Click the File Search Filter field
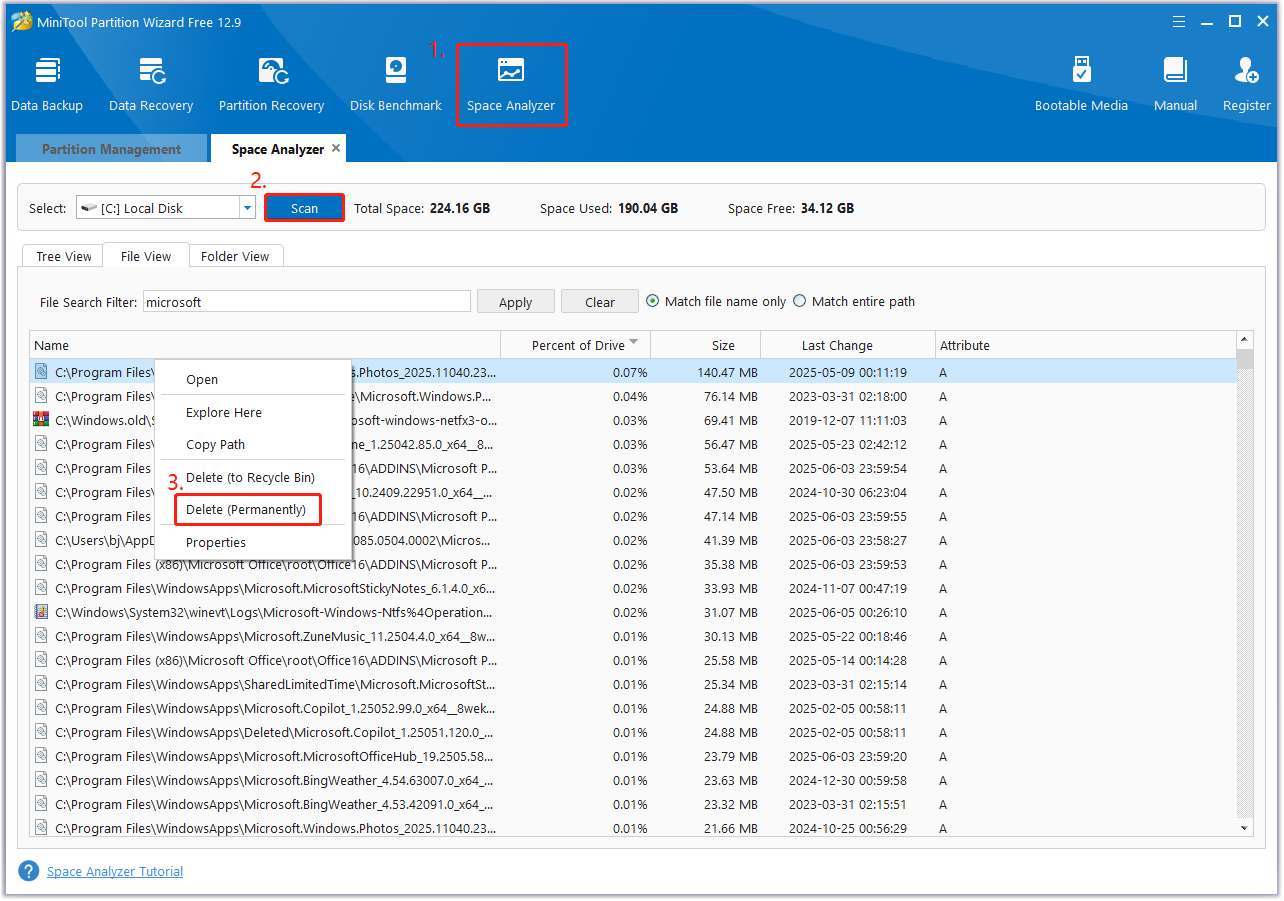1284x901 pixels. [306, 302]
